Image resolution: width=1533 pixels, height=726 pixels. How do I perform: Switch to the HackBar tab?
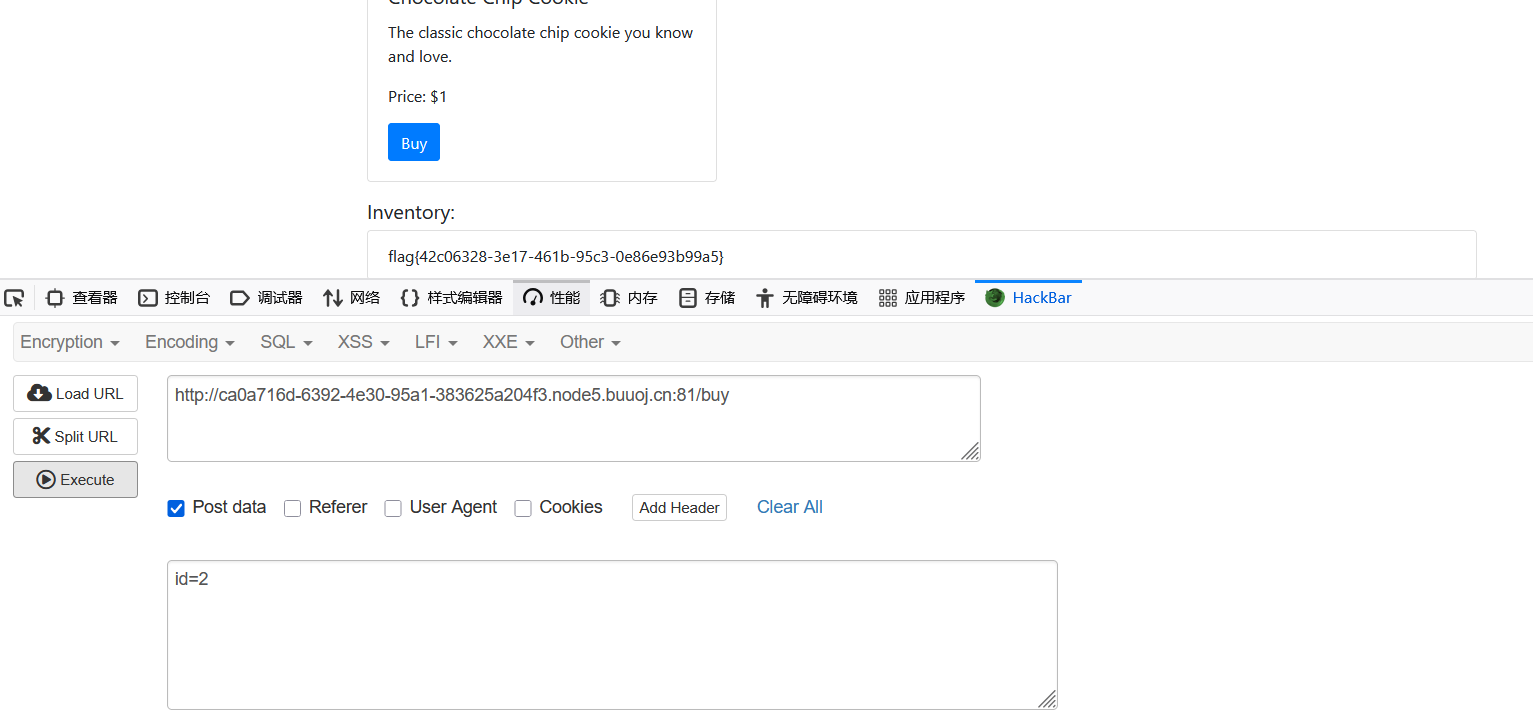point(1029,298)
